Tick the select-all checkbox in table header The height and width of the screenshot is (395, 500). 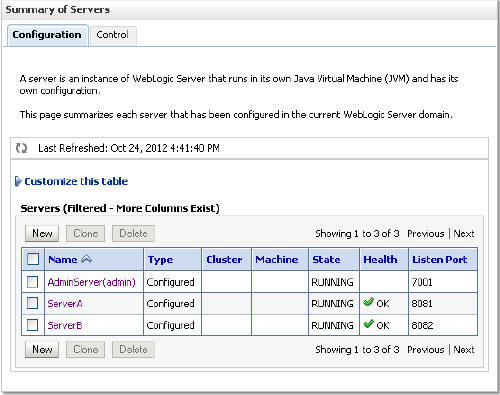pyautogui.click(x=33, y=259)
